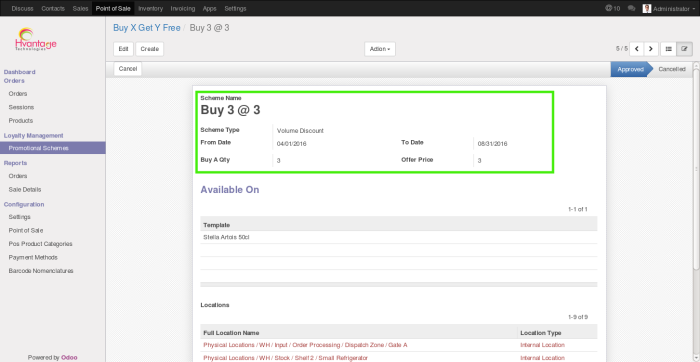Open Products in the sidebar
This screenshot has height=362, width=700.
pyautogui.click(x=21, y=121)
